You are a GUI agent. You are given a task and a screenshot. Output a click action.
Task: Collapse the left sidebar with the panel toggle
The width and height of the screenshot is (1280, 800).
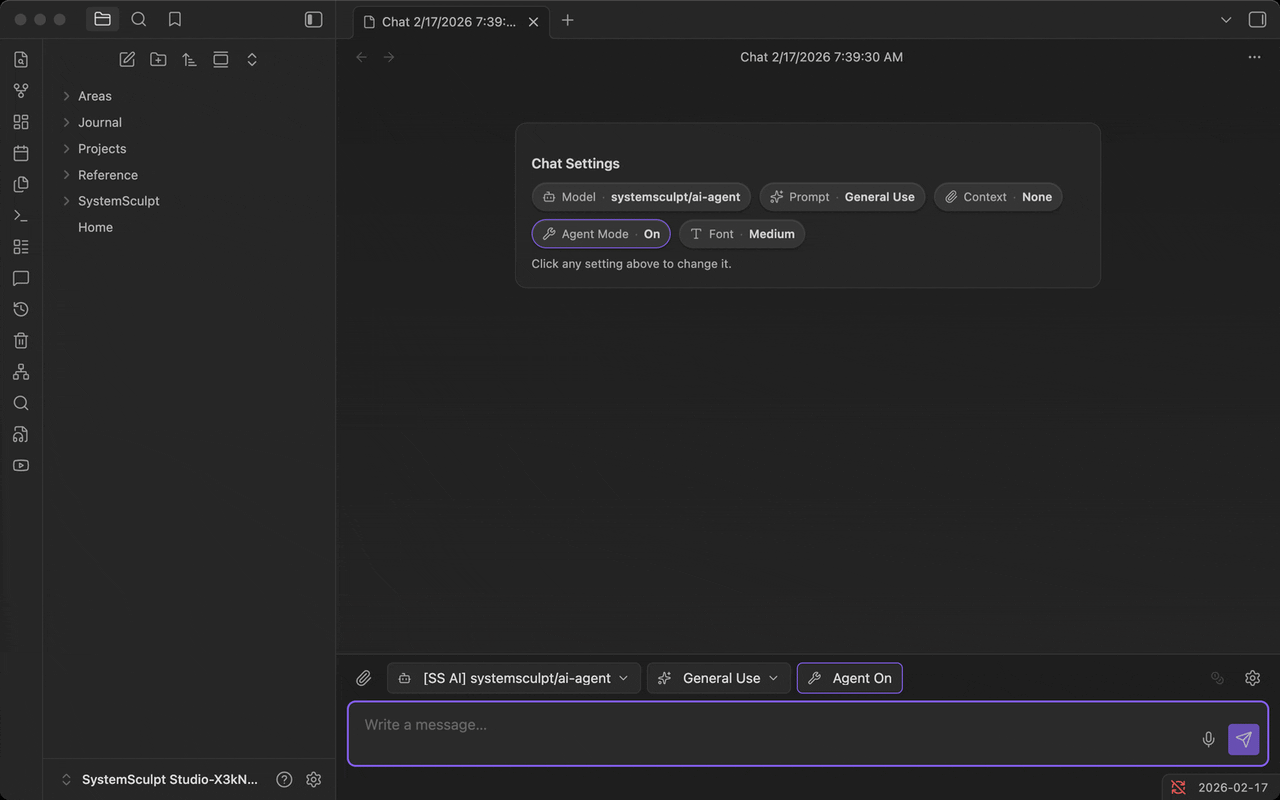pos(313,18)
